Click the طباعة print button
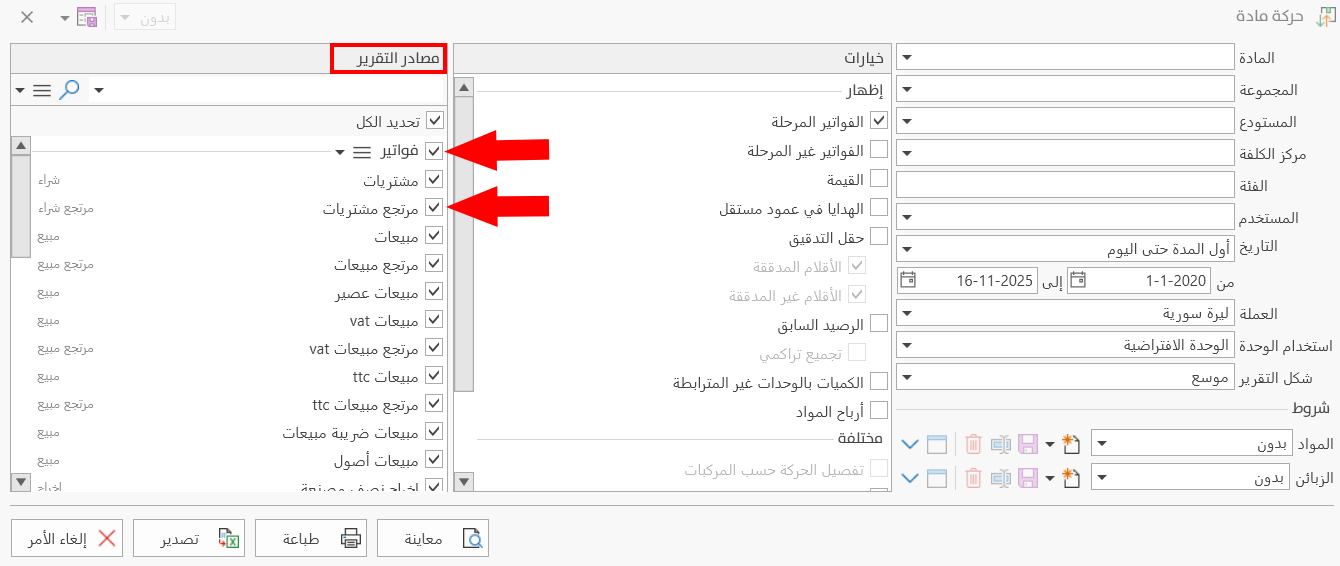Viewport: 1340px width, 566px height. click(311, 539)
